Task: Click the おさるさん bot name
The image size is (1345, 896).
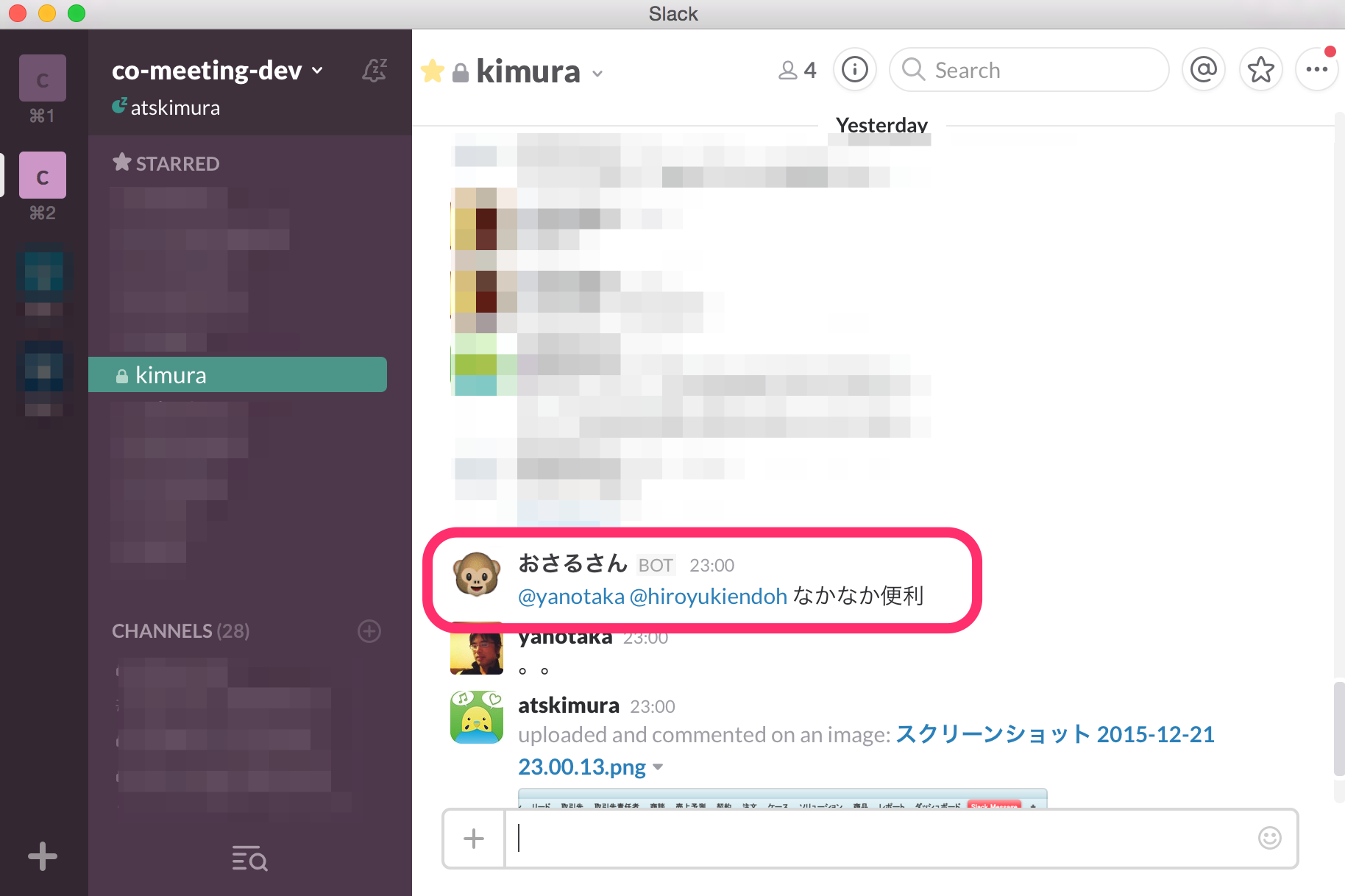Action: coord(572,563)
